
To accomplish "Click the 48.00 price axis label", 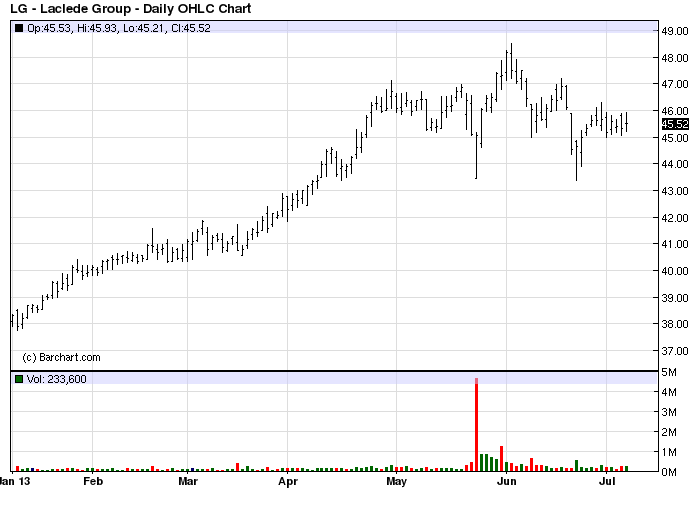I will pyautogui.click(x=675, y=58).
